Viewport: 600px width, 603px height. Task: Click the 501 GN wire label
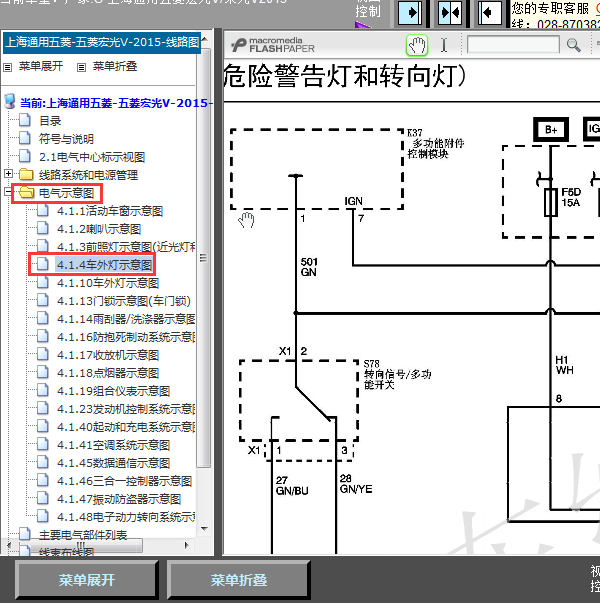309,267
